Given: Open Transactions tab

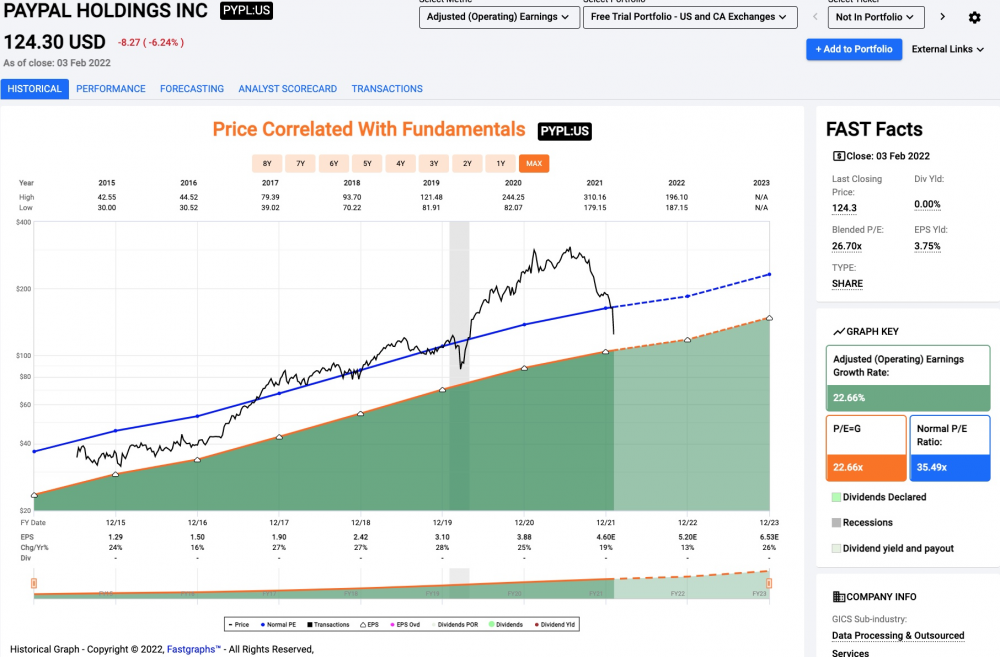Looking at the screenshot, I should pyautogui.click(x=387, y=89).
